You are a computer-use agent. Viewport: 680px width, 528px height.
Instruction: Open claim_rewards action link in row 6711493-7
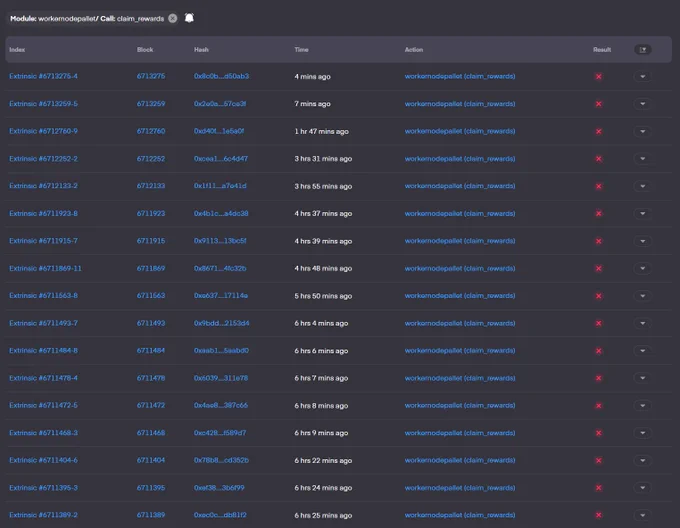tap(460, 323)
